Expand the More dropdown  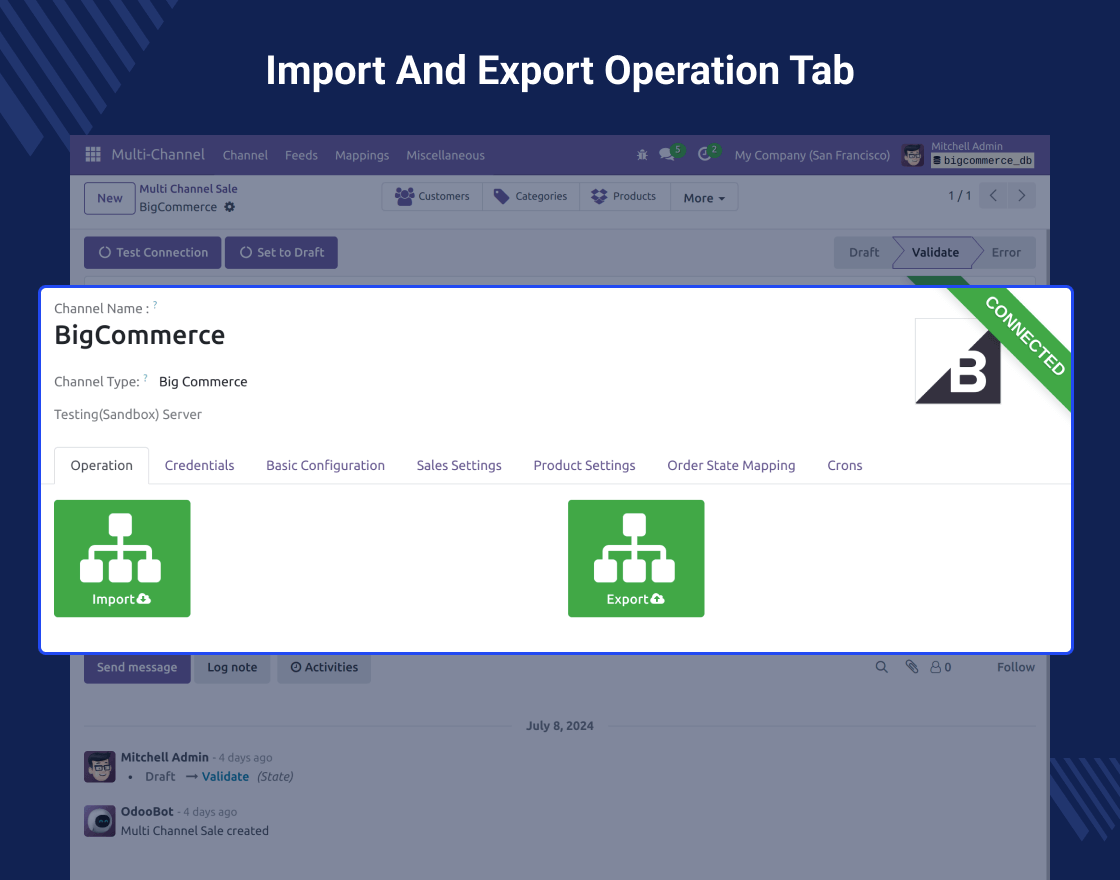(x=704, y=198)
